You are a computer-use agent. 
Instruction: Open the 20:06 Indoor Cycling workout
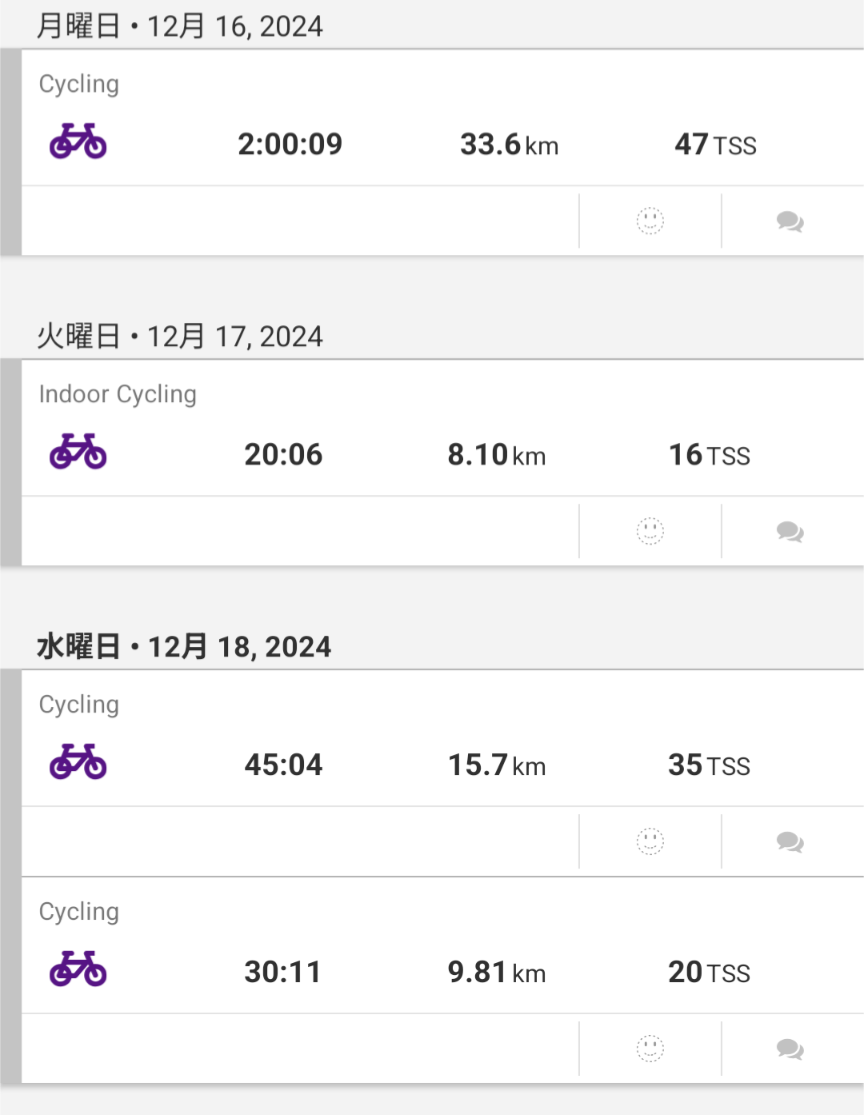coord(283,455)
